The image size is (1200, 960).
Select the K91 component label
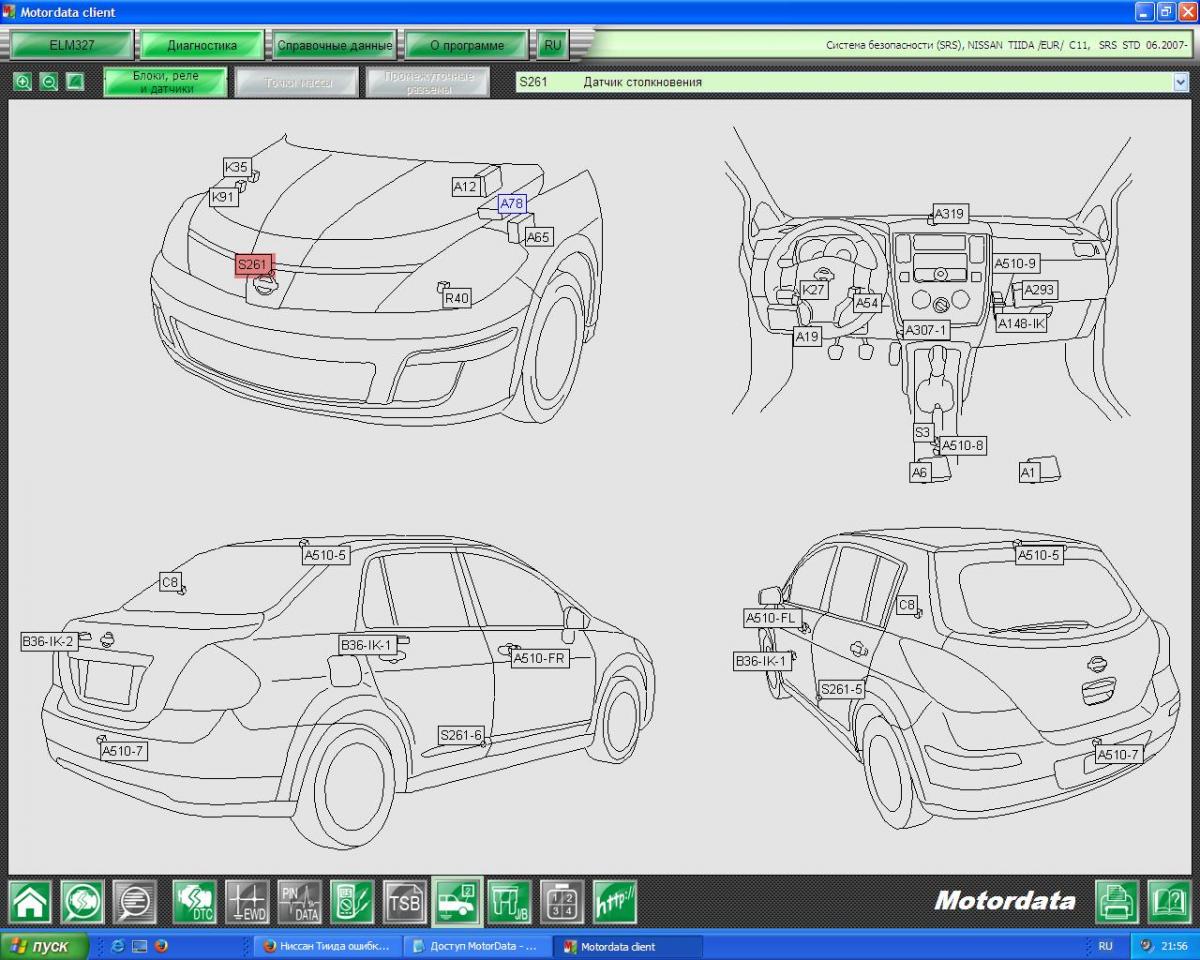[223, 198]
